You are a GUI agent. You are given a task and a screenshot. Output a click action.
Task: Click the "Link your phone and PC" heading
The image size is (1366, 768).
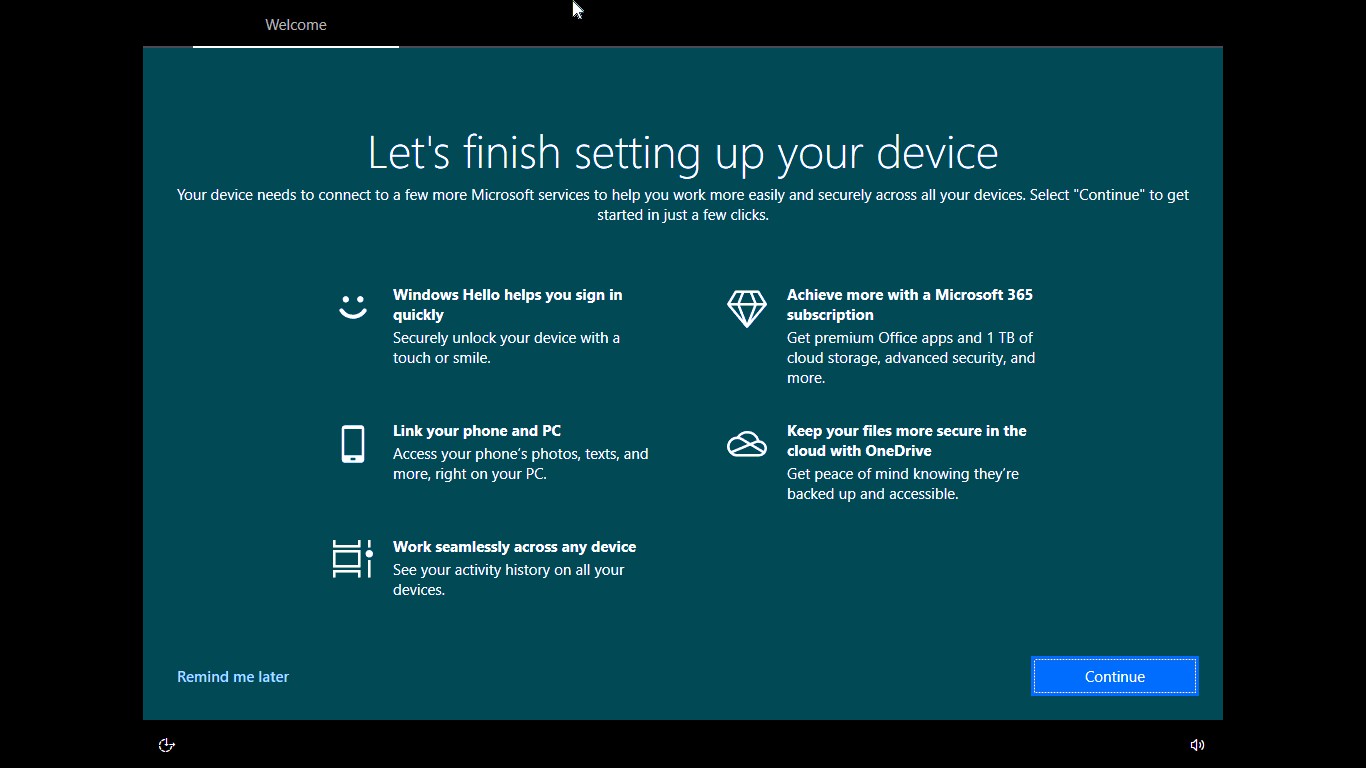477,431
